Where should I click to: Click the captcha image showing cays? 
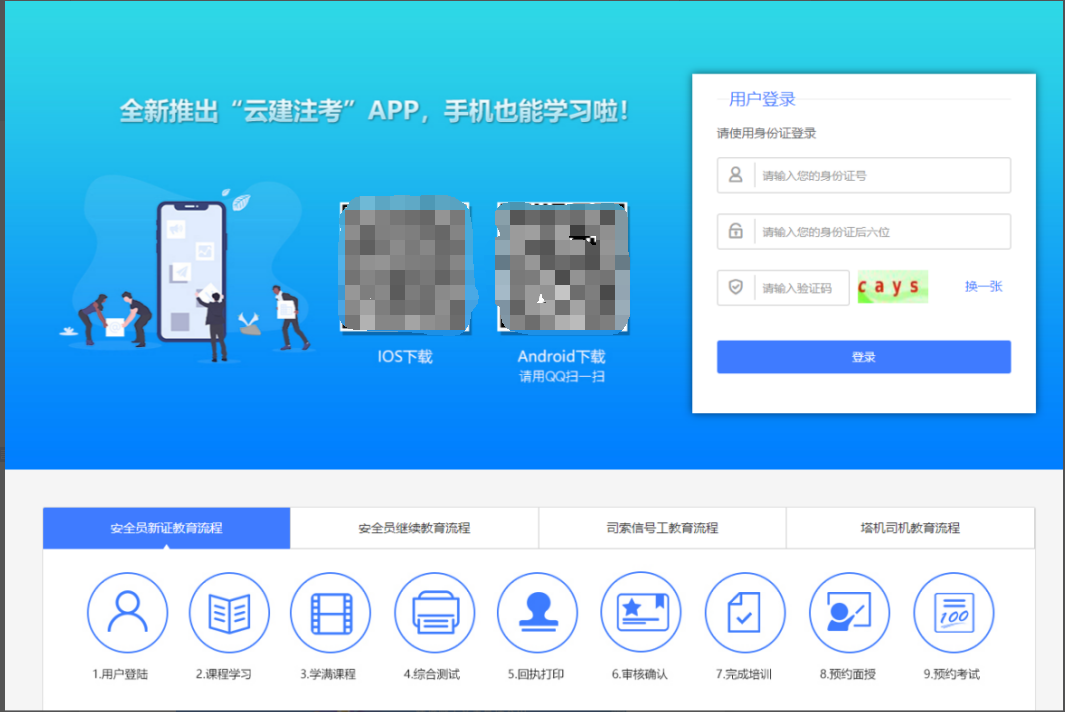[892, 287]
